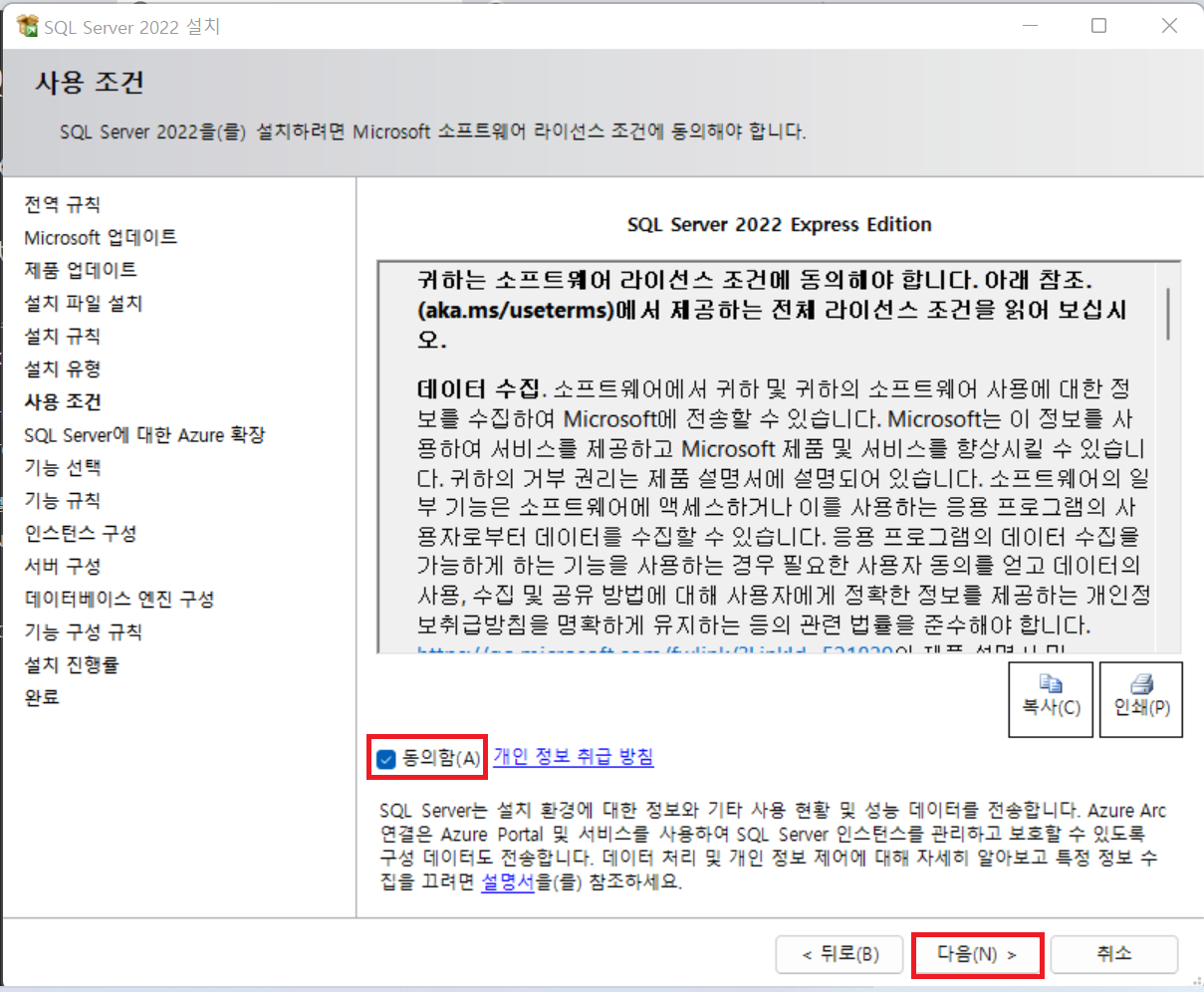Click the copy icon button 복사(C)

1051,699
